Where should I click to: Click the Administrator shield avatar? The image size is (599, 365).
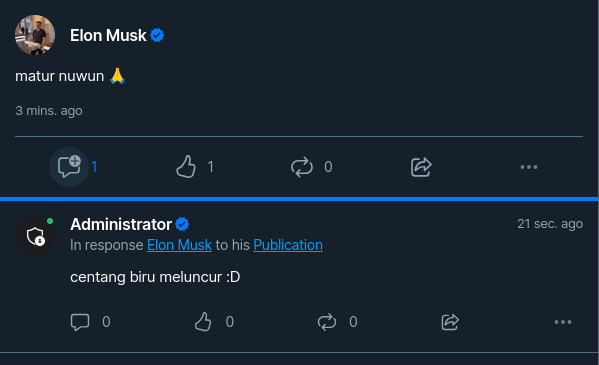tap(35, 236)
